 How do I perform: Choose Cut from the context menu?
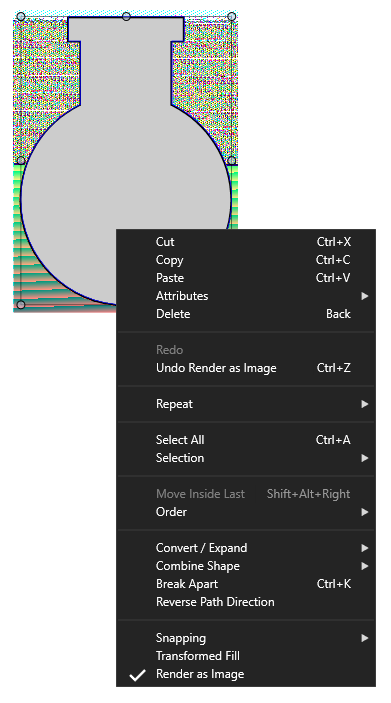[x=246, y=242]
